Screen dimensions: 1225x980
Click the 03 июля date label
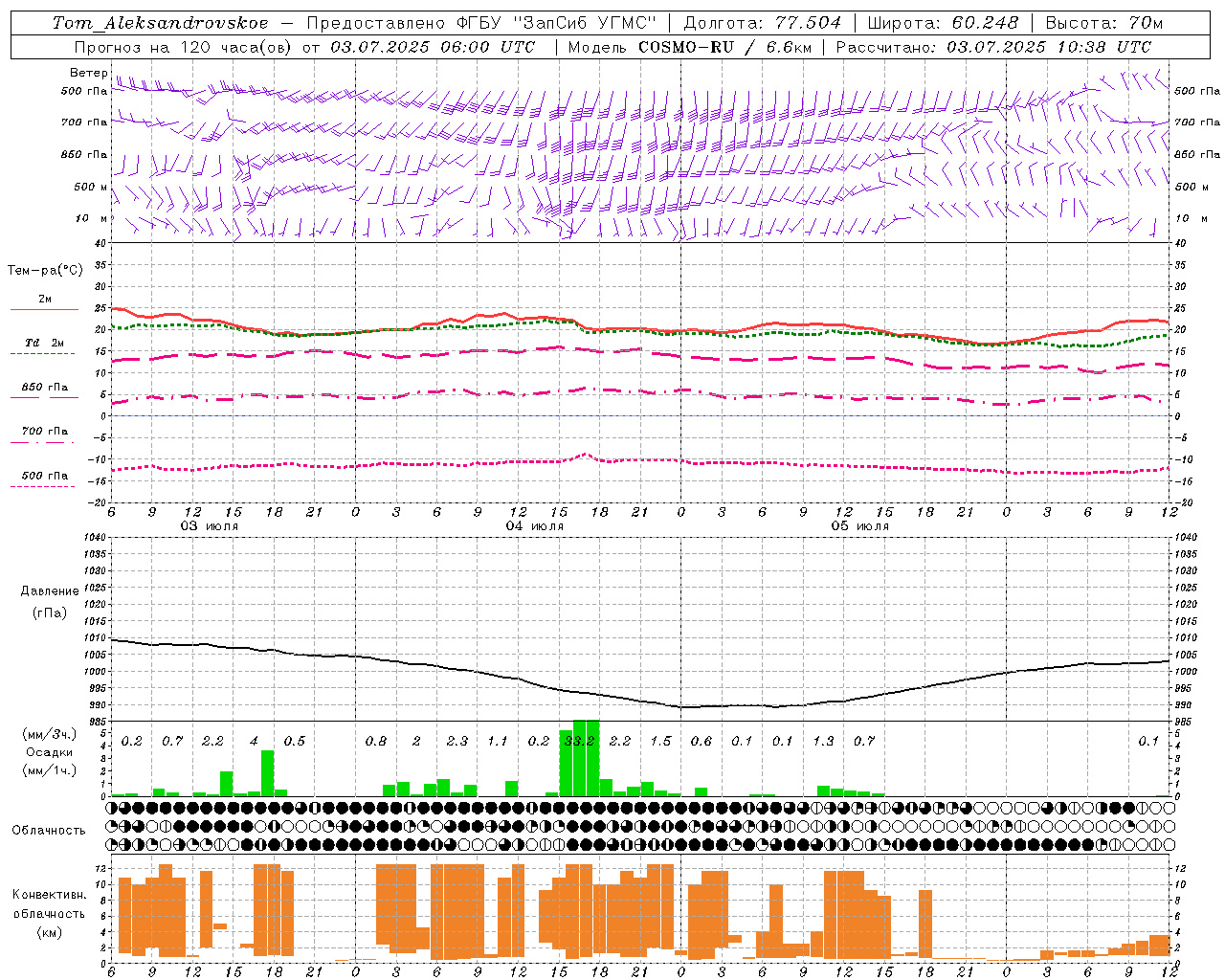210,526
